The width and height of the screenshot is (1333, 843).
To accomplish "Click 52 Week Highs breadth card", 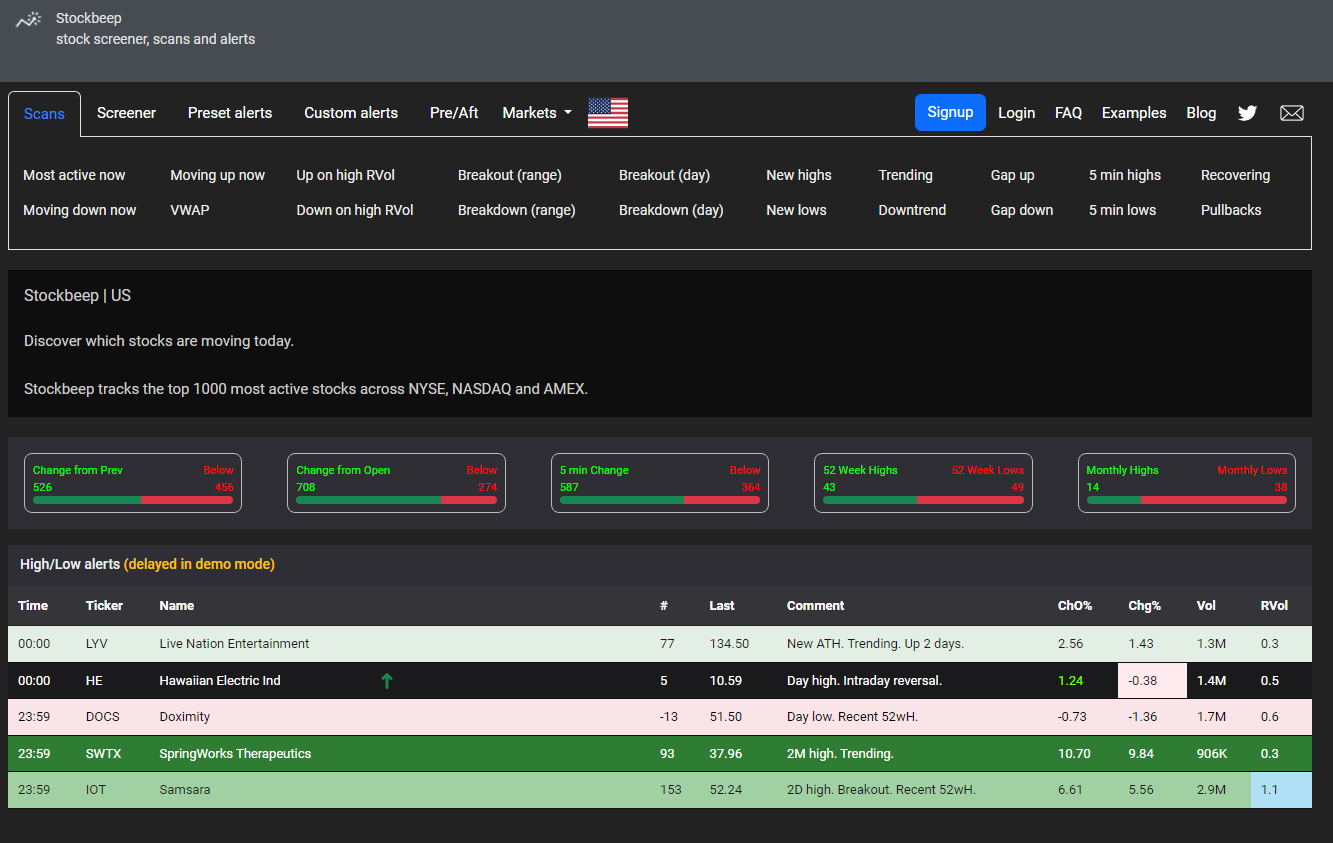I will [x=923, y=483].
